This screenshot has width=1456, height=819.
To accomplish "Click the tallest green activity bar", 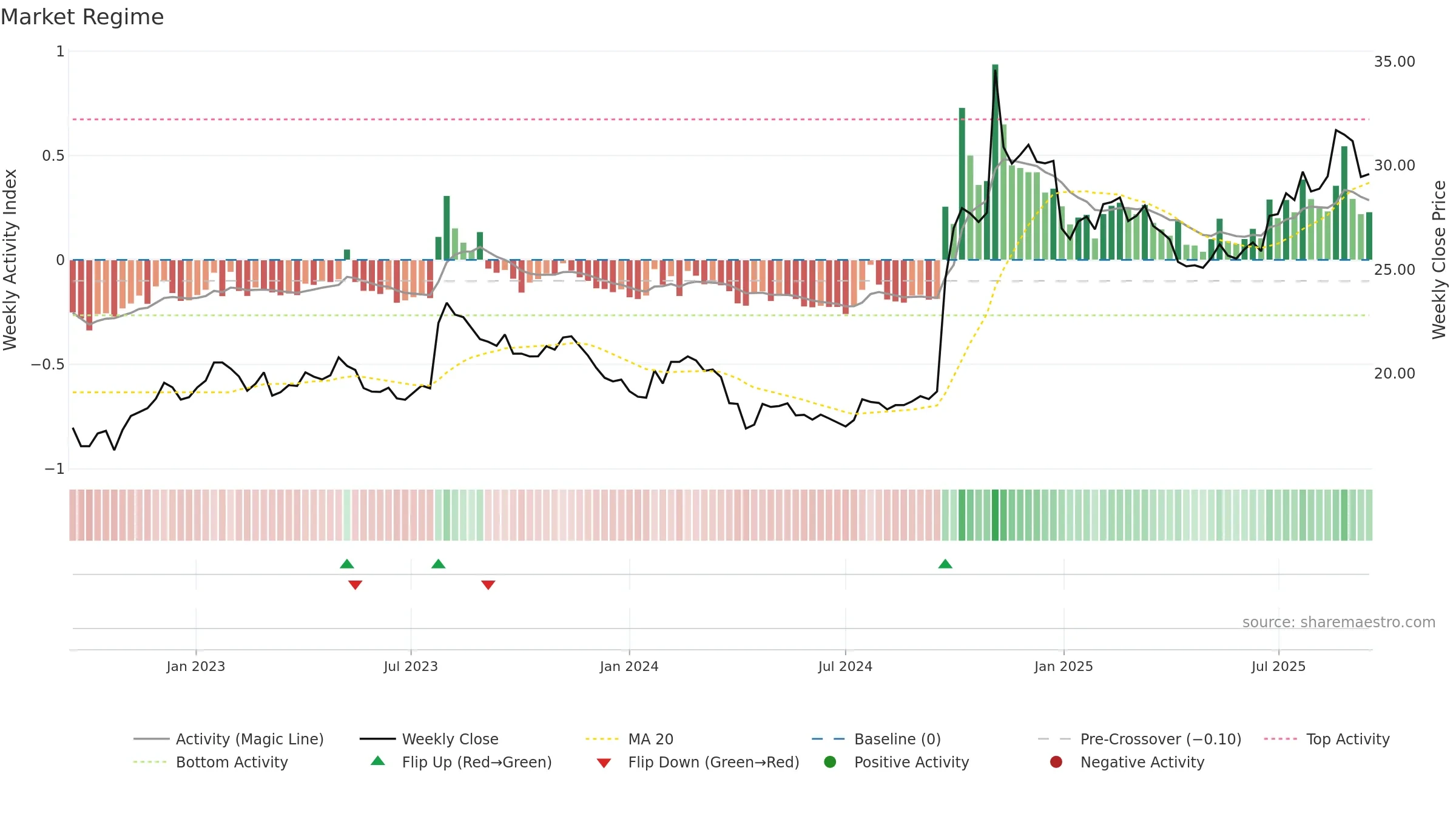I will coord(995,162).
